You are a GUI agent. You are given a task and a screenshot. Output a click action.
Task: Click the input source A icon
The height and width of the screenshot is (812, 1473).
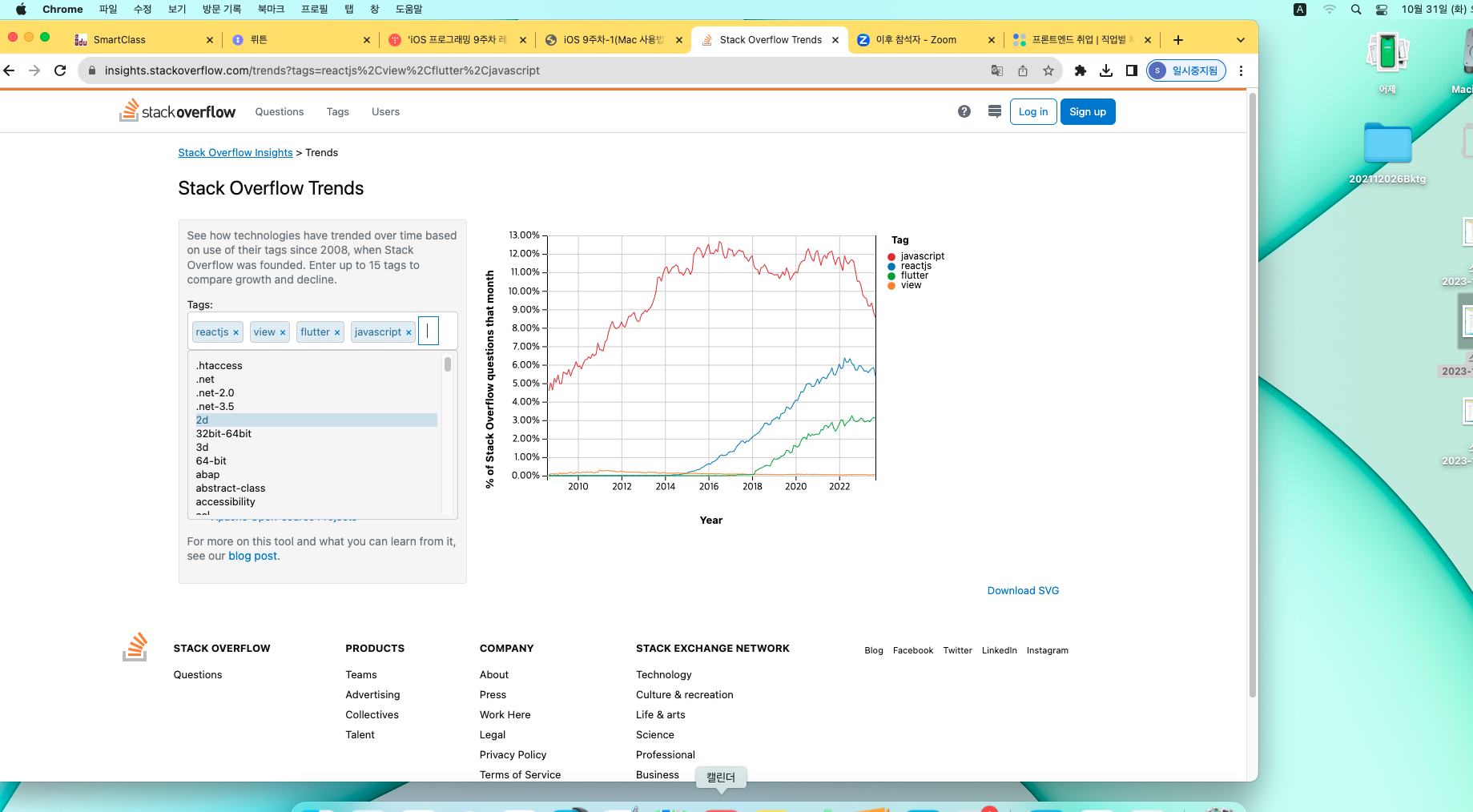[x=1300, y=10]
